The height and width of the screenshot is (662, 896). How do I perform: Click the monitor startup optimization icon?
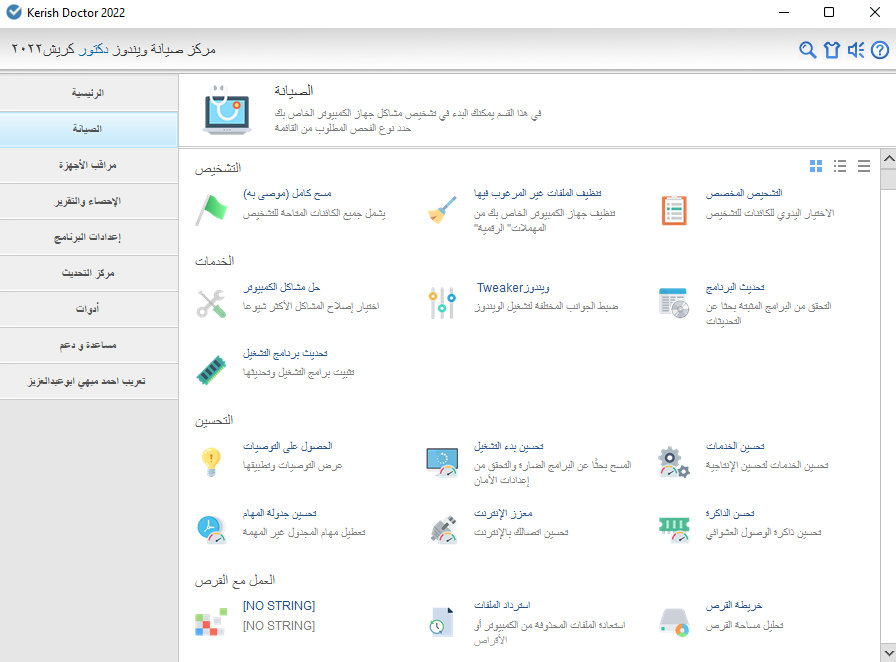442,462
